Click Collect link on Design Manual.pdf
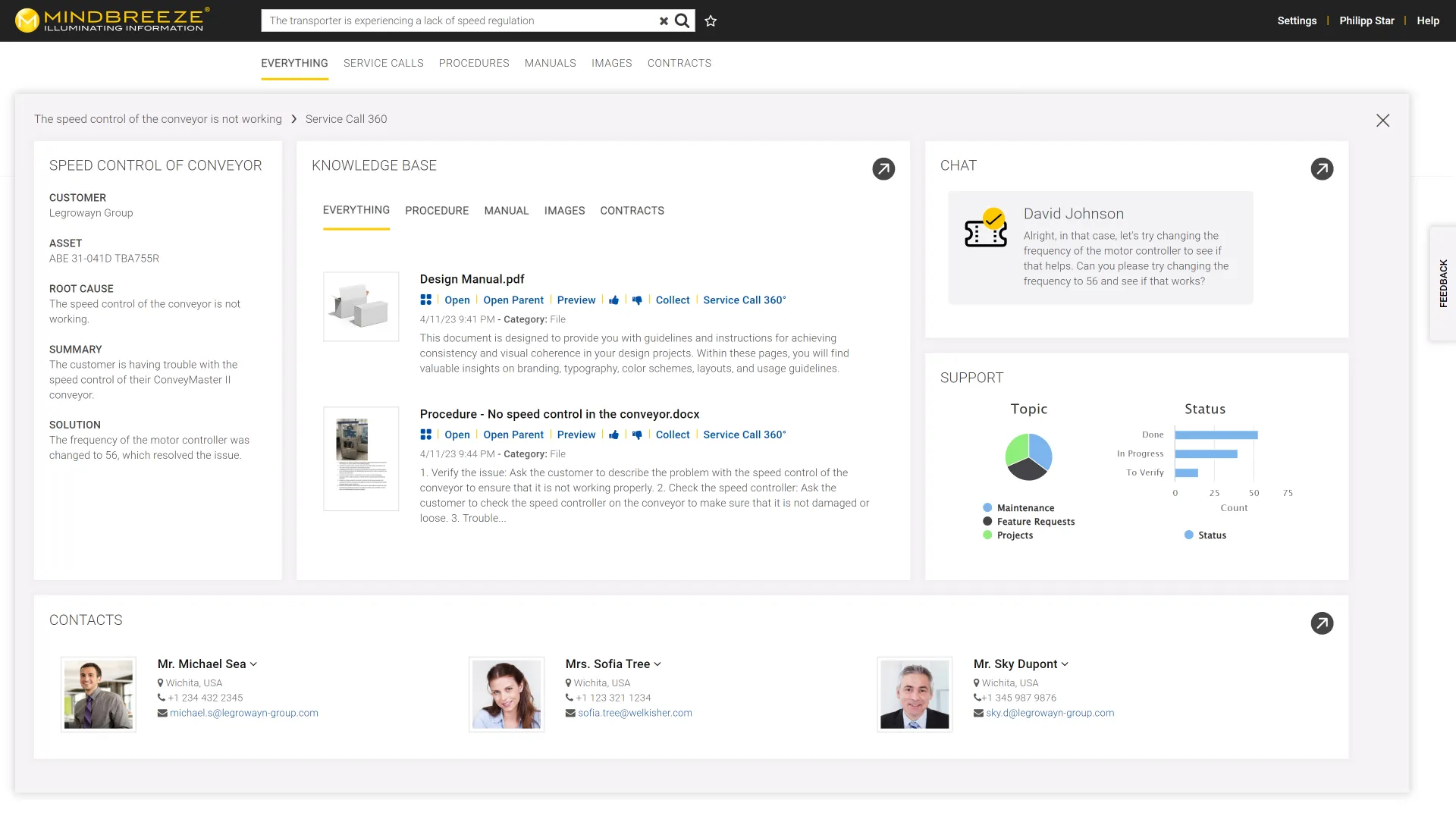Image resolution: width=1456 pixels, height=819 pixels. [673, 300]
